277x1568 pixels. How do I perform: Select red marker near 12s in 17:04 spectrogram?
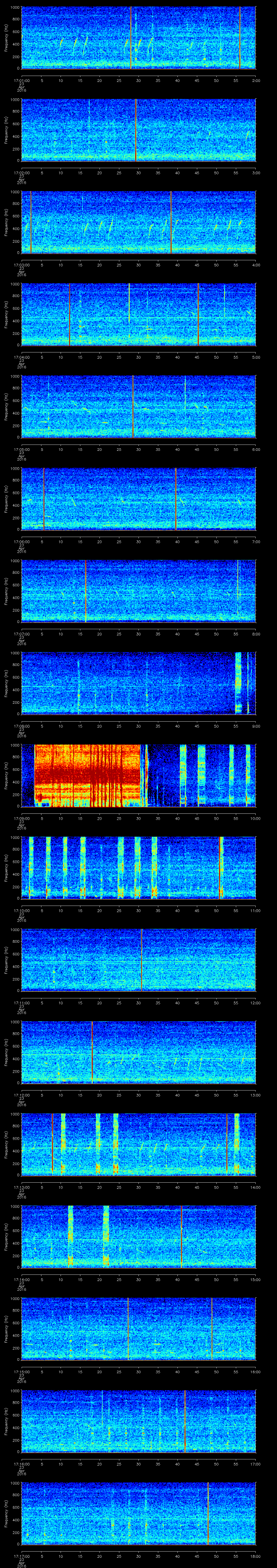[x=70, y=314]
